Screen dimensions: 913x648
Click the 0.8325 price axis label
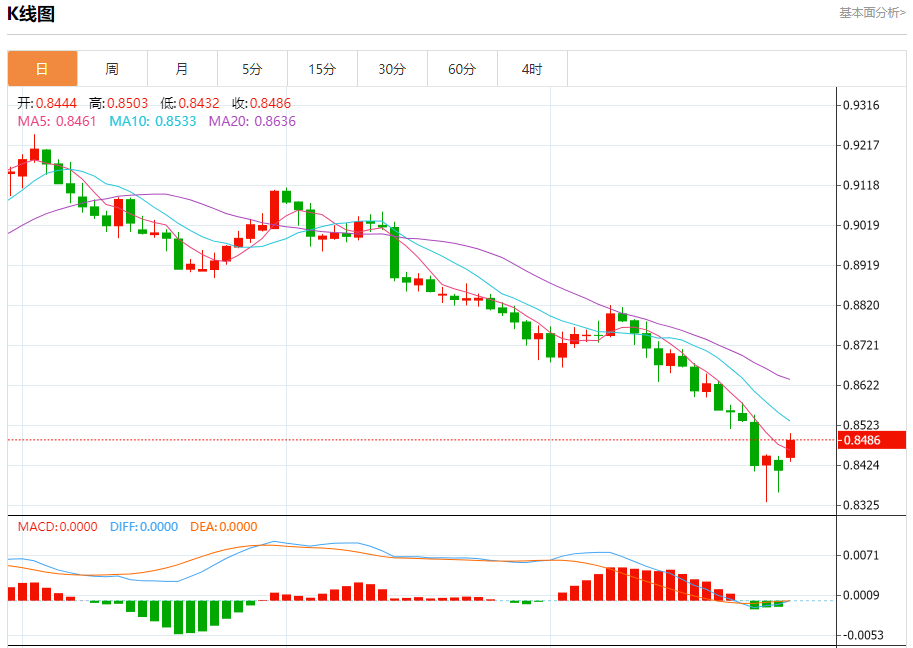pyautogui.click(x=861, y=505)
